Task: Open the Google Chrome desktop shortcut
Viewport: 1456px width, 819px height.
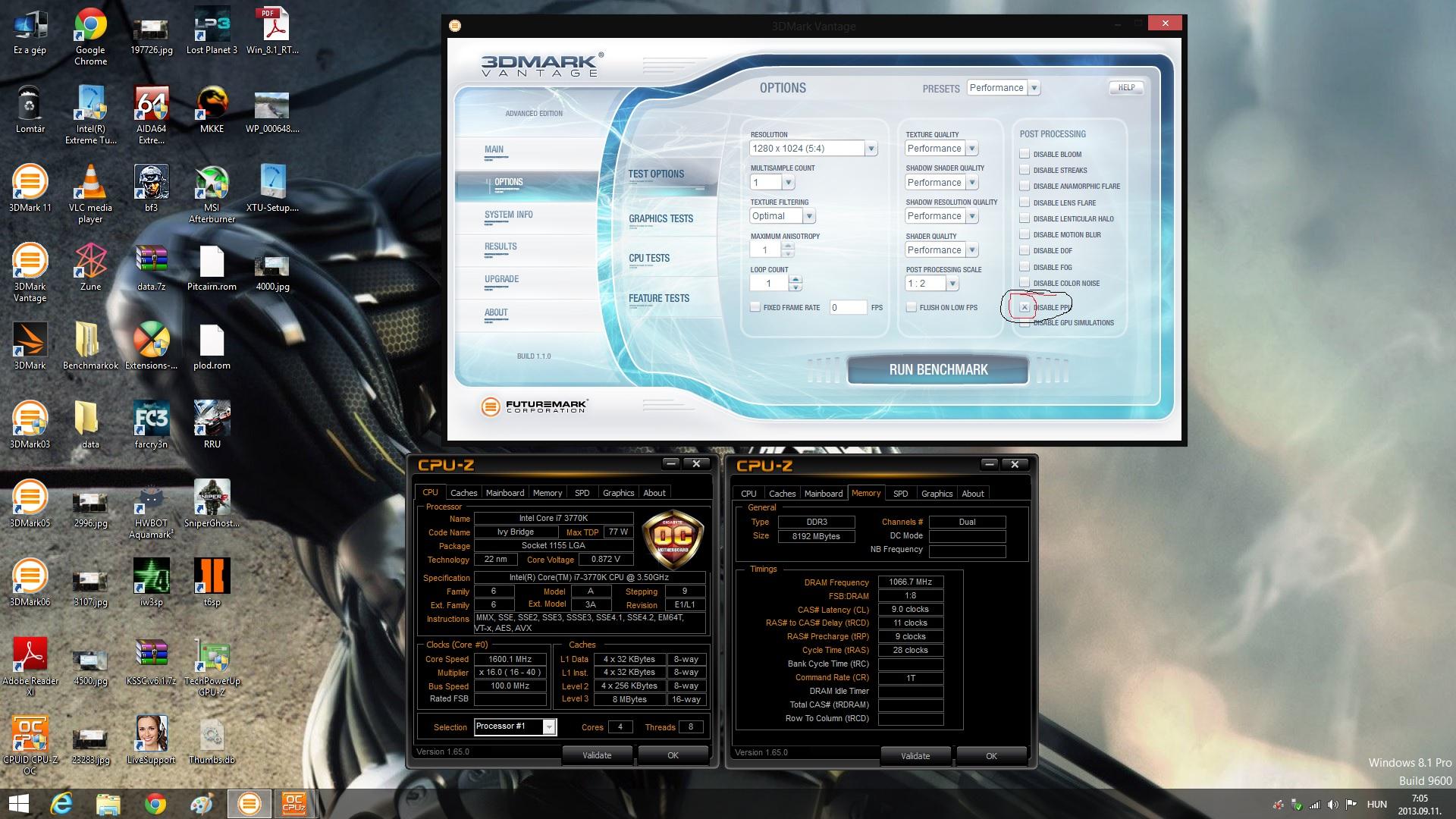Action: 90,36
